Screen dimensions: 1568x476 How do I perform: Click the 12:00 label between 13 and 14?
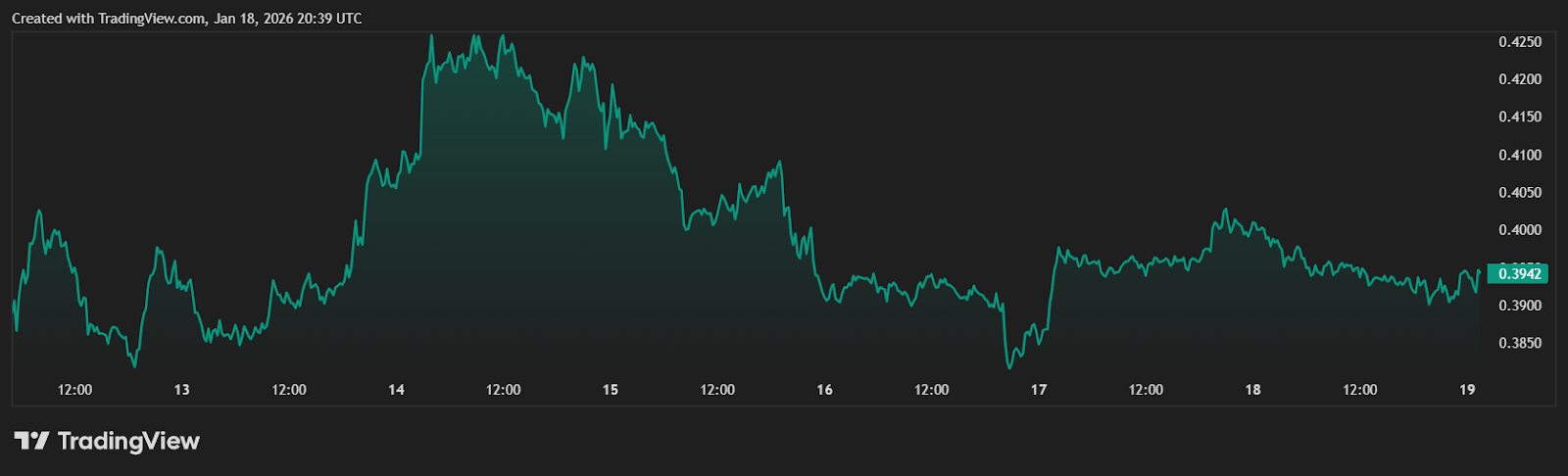tap(289, 390)
